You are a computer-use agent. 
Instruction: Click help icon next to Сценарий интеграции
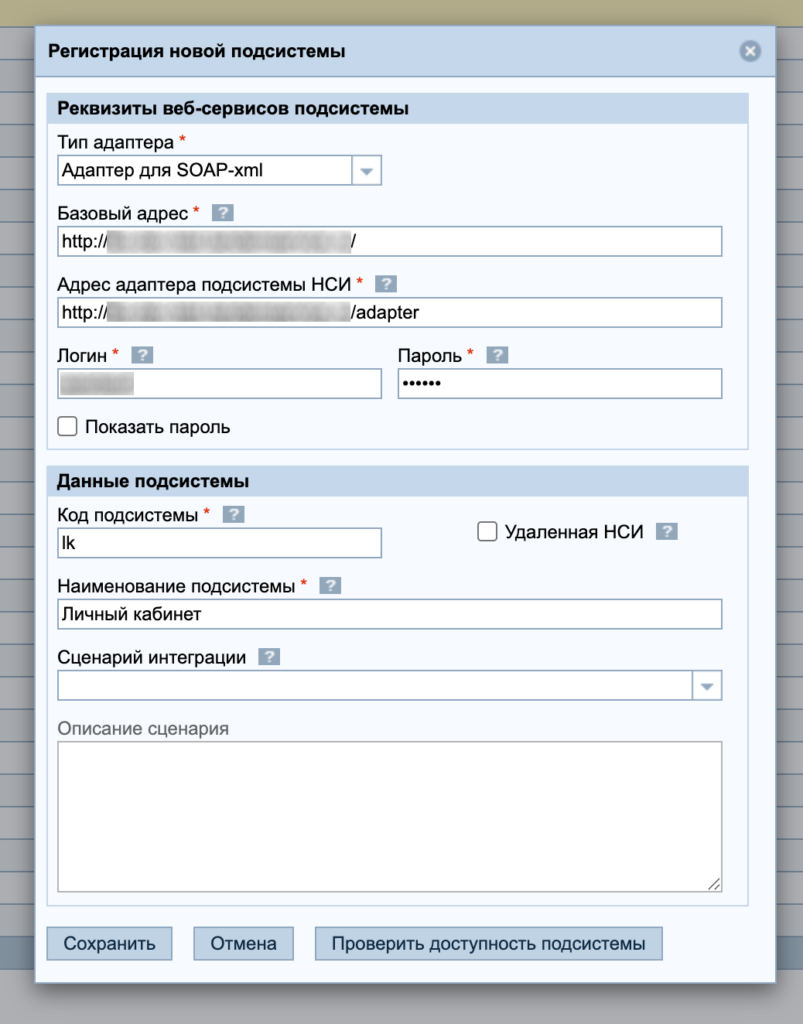269,657
